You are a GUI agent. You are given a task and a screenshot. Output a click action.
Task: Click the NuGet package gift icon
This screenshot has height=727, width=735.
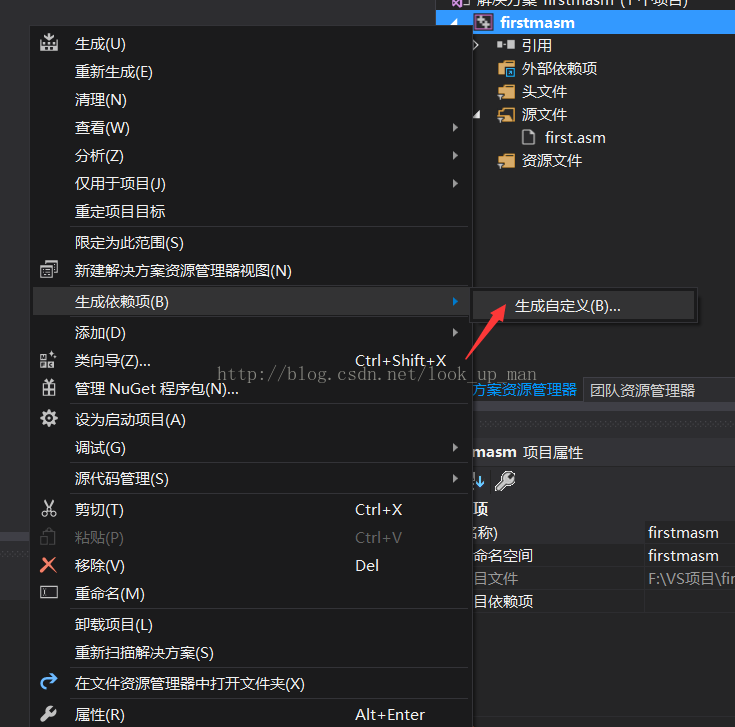(x=49, y=388)
